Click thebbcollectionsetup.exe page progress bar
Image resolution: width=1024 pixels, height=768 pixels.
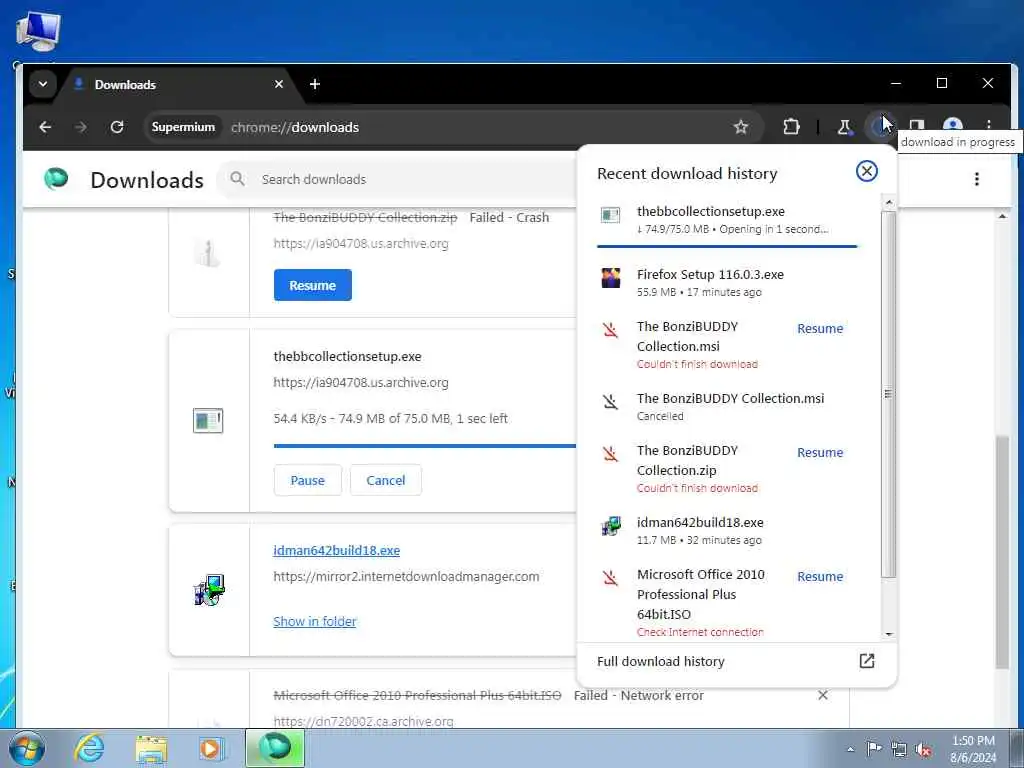pyautogui.click(x=424, y=446)
